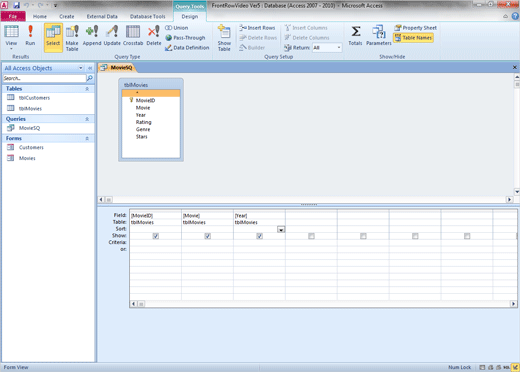This screenshot has width=520, height=372.
Task: Collapse the Queries group
Action: (87, 119)
